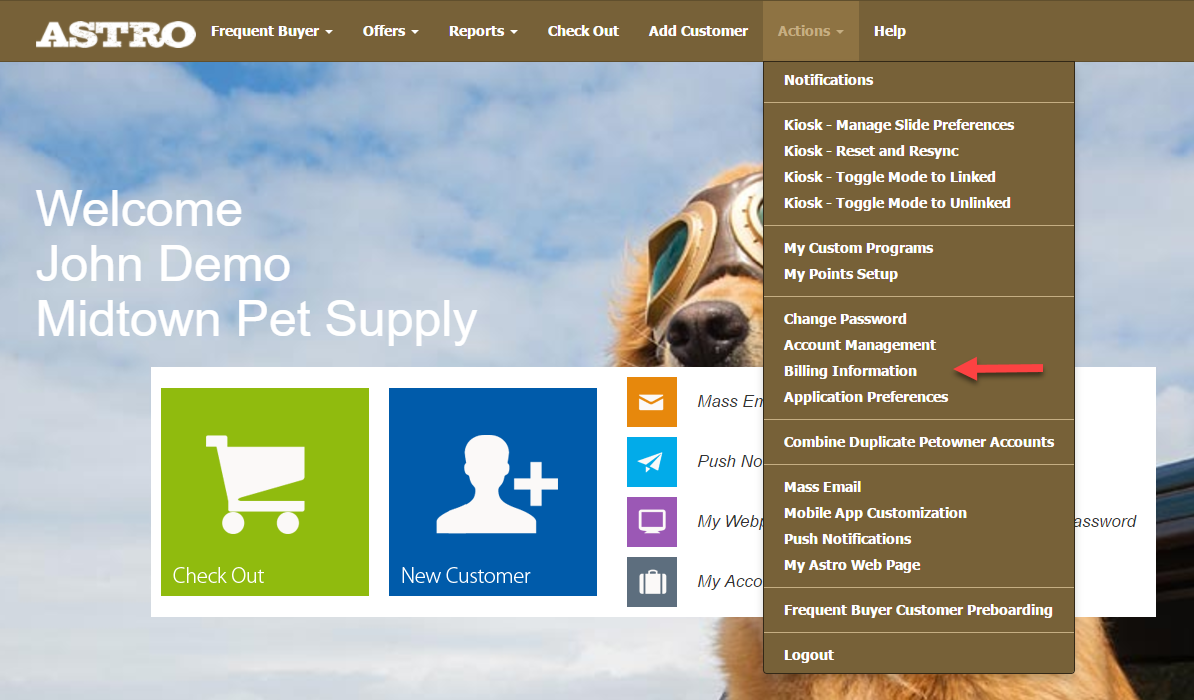Click the Push Notifications quick link text
The width and height of the screenshot is (1194, 700).
tap(730, 462)
